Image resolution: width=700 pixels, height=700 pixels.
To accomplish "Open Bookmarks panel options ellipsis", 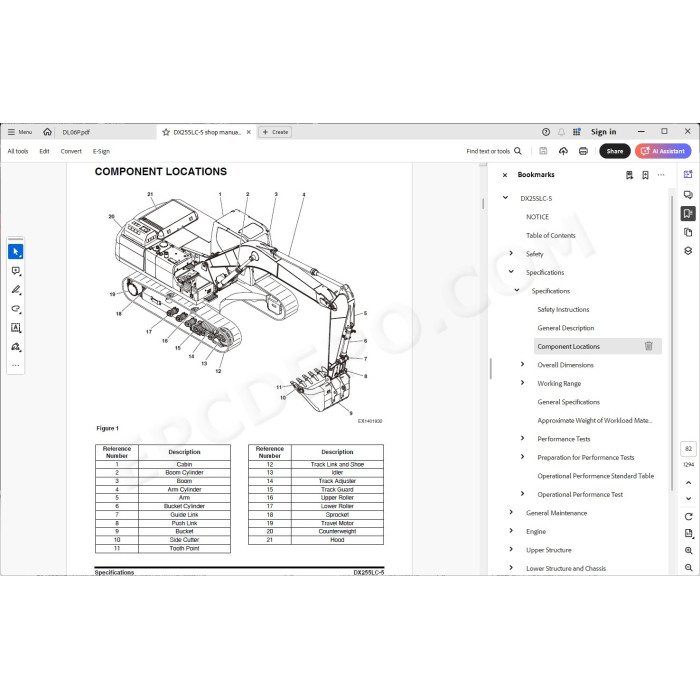I will (x=661, y=175).
